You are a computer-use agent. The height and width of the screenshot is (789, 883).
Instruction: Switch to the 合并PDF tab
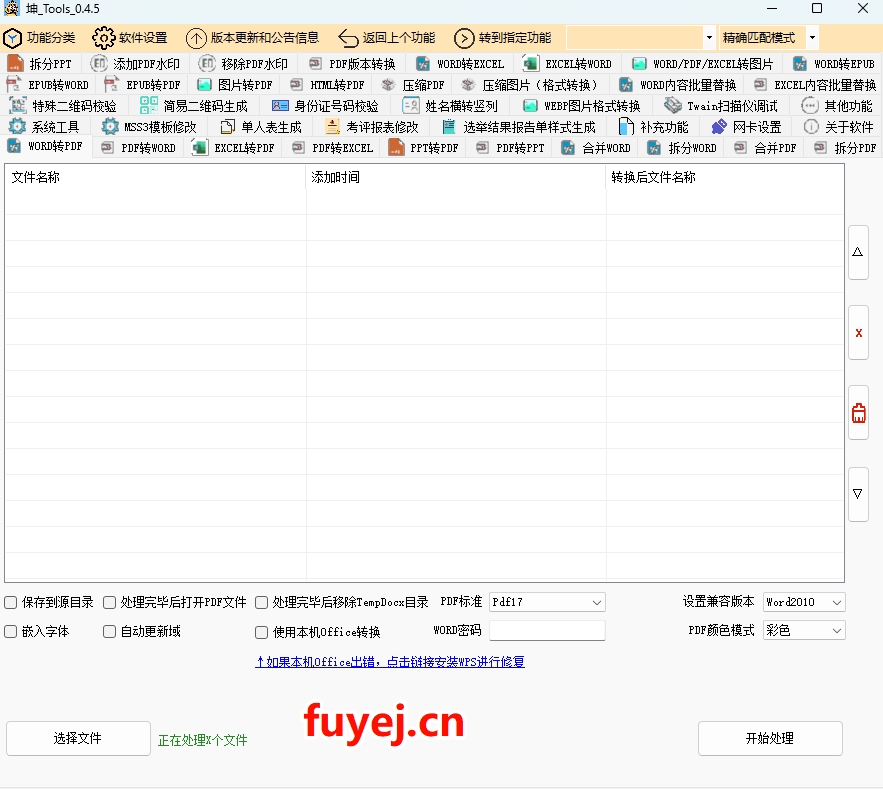point(766,148)
